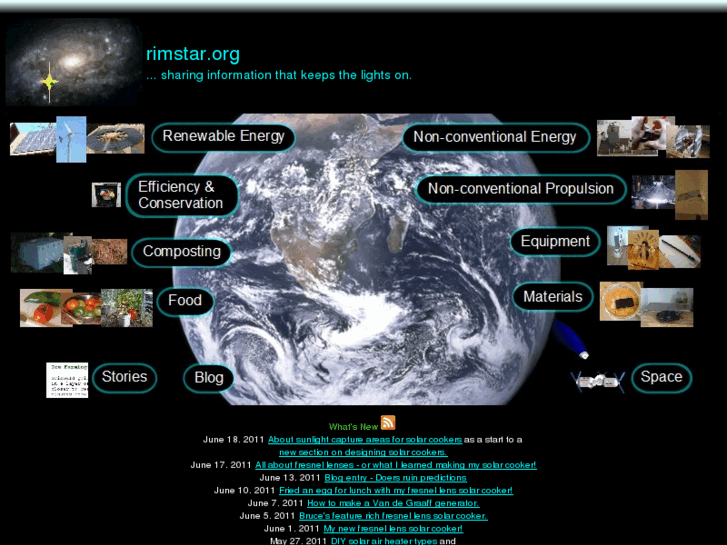Screen dimensions: 727x545
Task: Click the black rod equipment thumbnail
Action: click(680, 251)
